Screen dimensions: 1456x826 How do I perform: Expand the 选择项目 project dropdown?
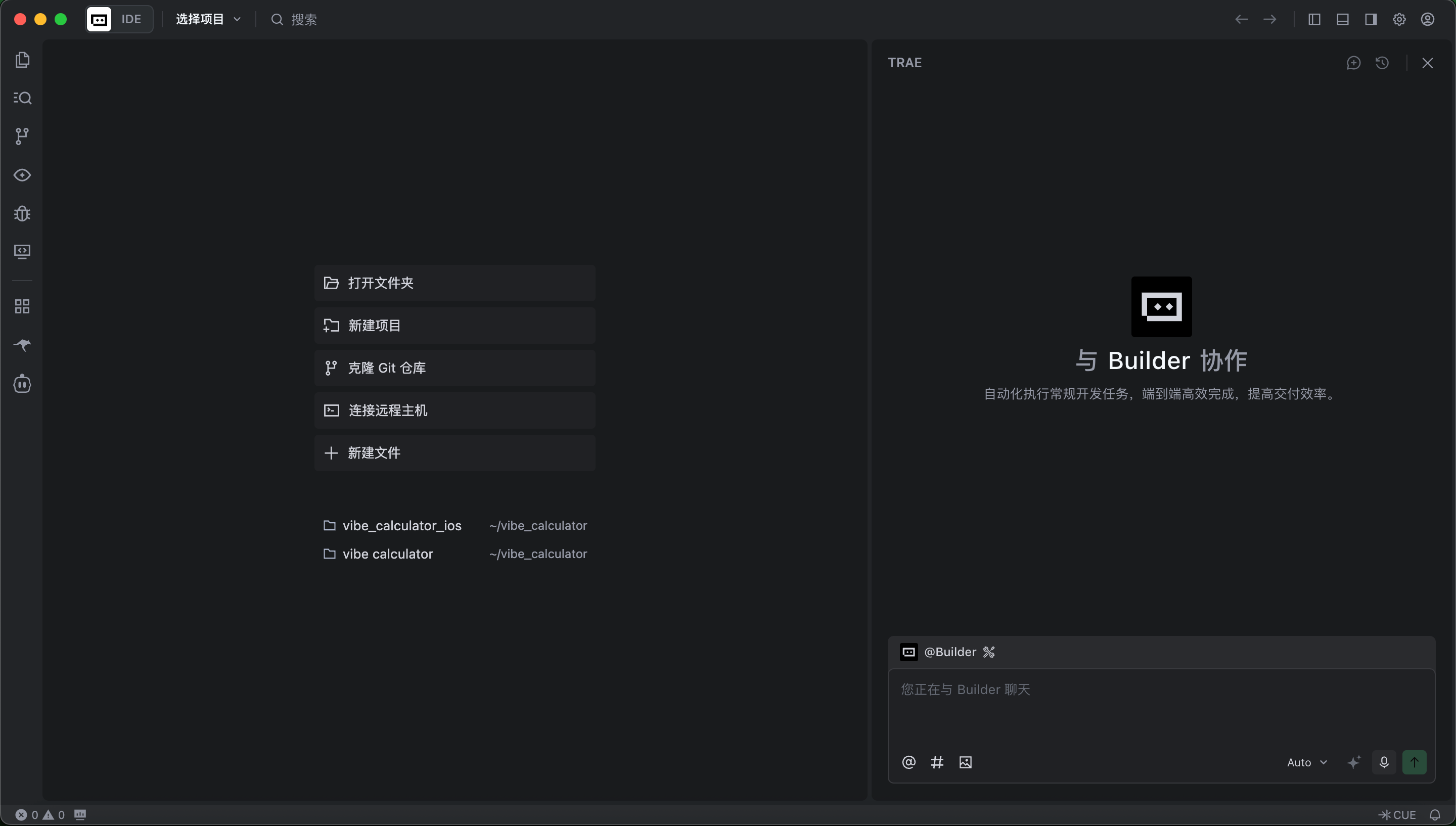pyautogui.click(x=208, y=19)
